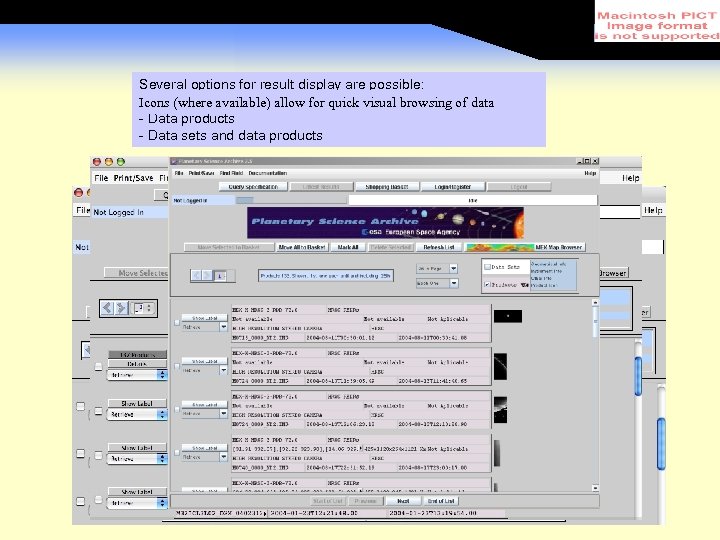The width and height of the screenshot is (720, 540).
Task: Open first product row's black preview thumbnail
Action: pos(508,316)
